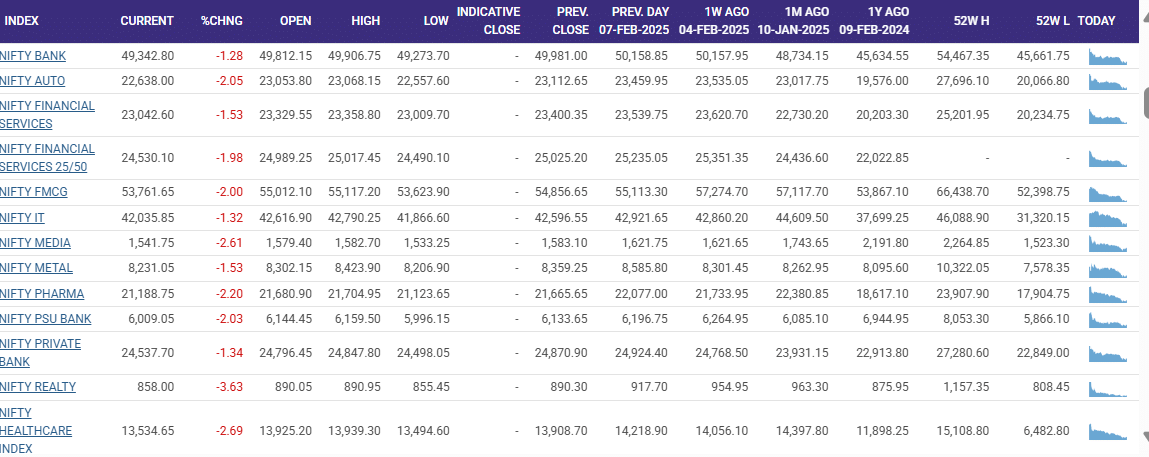Image resolution: width=1149 pixels, height=457 pixels.
Task: Click 1Y AGO 09-FEB-2024 column header
Action: coord(875,21)
